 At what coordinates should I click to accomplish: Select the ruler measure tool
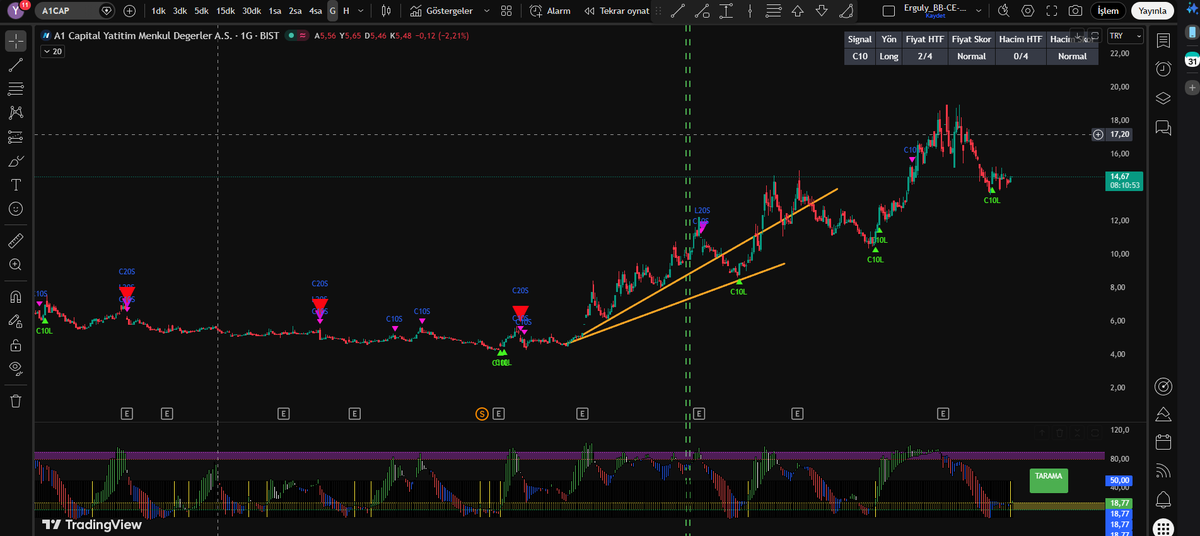click(15, 241)
